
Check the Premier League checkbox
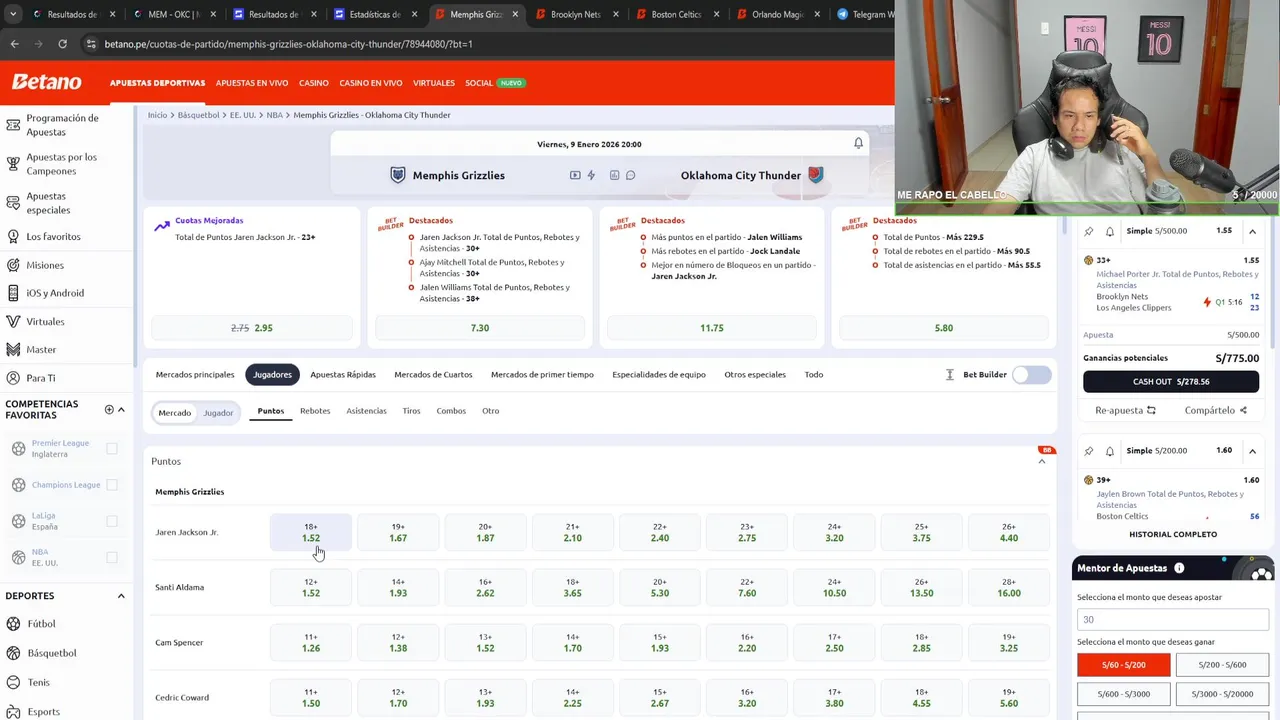click(x=112, y=449)
